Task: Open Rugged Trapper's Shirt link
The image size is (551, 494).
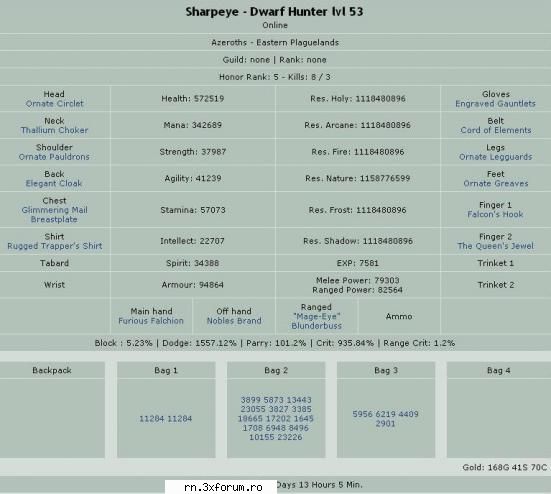Action: [x=54, y=246]
